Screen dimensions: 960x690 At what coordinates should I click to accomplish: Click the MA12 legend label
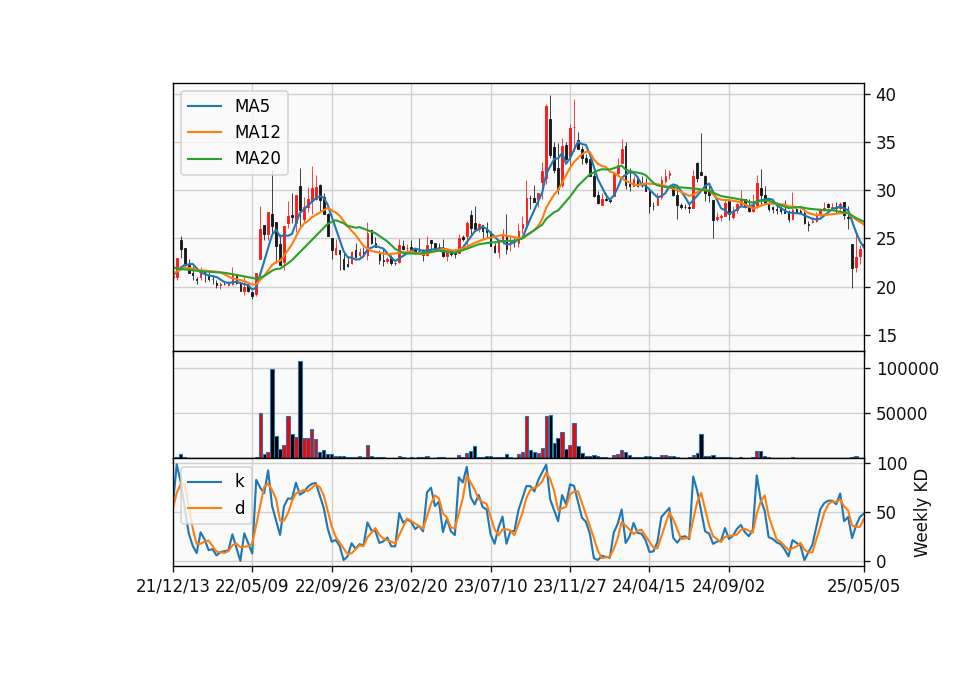257,132
